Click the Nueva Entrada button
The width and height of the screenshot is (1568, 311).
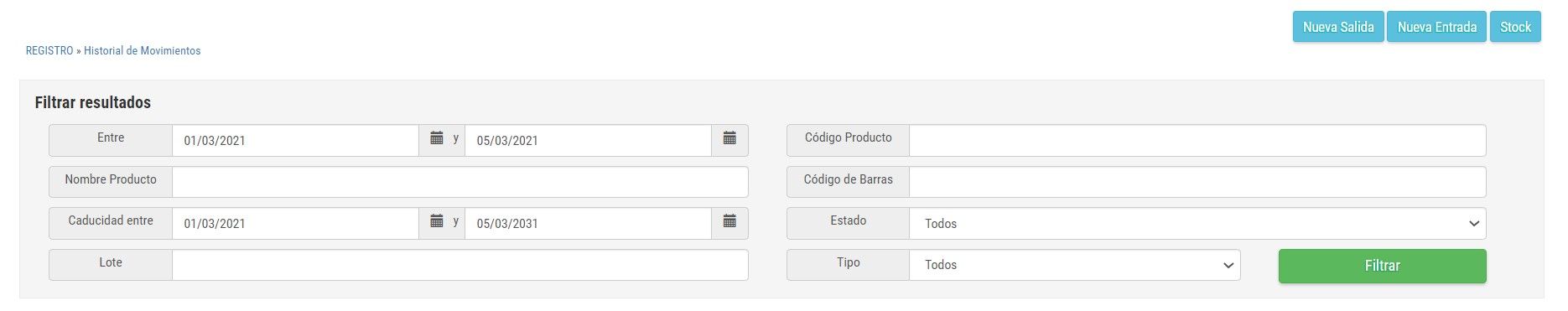click(x=1436, y=27)
